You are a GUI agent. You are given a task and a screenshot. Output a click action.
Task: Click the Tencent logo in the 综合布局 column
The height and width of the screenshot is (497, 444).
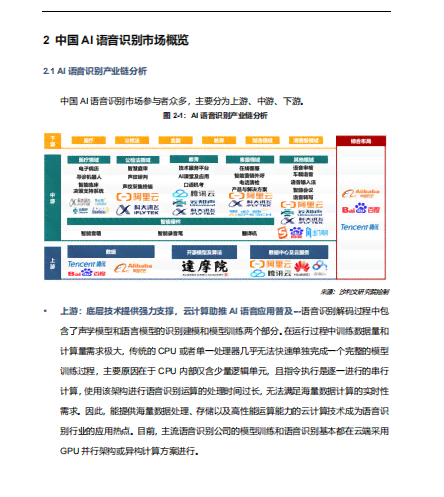[x=359, y=227]
